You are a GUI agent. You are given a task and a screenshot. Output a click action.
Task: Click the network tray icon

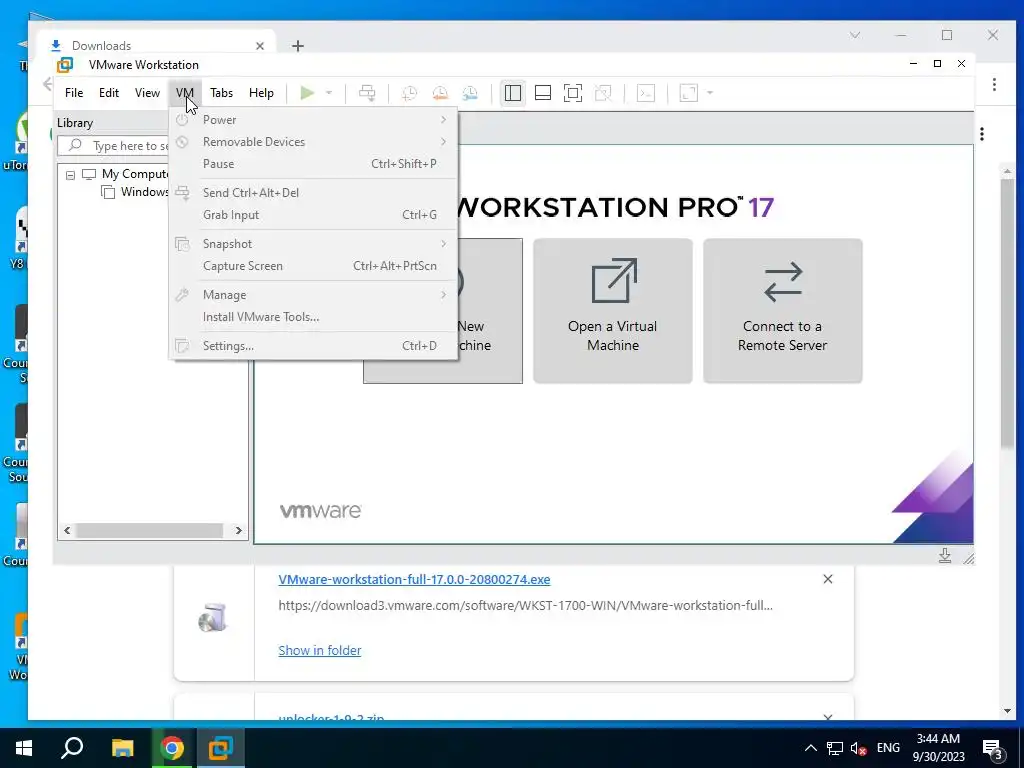pyautogui.click(x=835, y=748)
